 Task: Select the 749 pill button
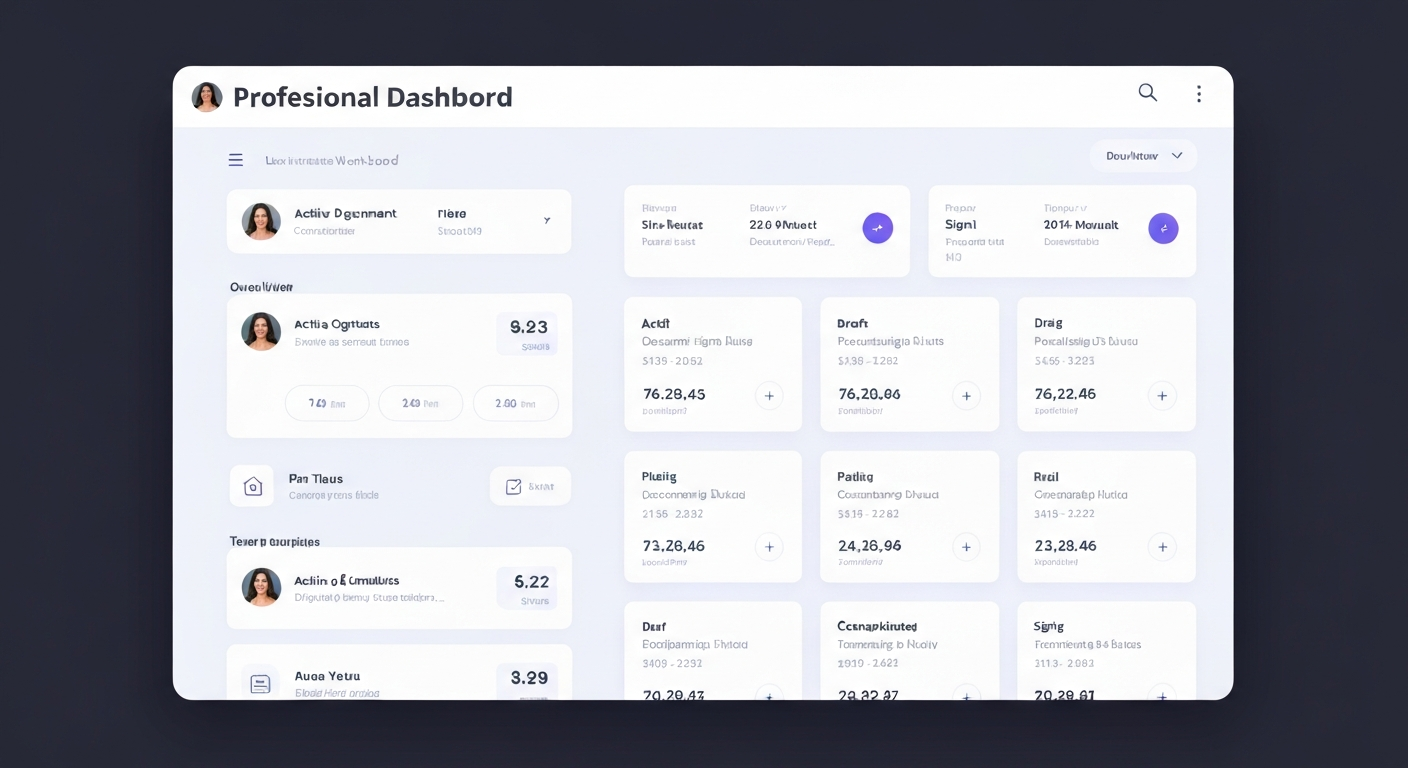[x=327, y=404]
